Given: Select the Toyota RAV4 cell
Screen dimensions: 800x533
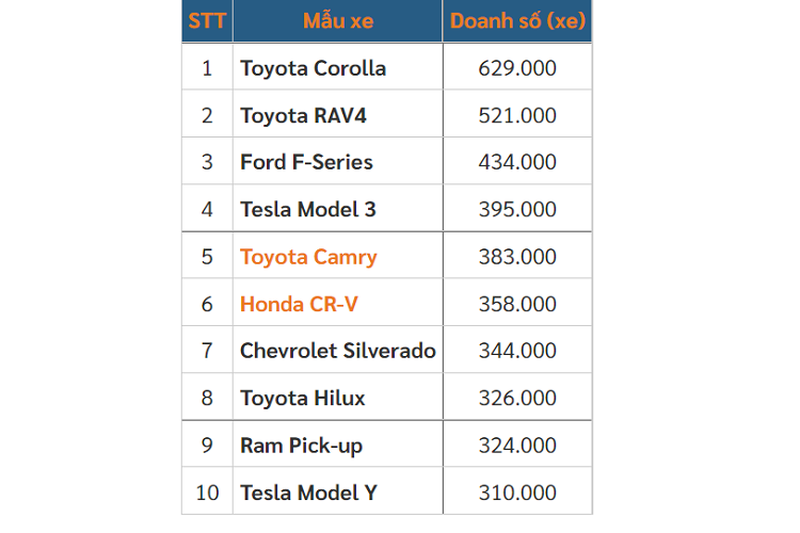Looking at the screenshot, I should [303, 116].
